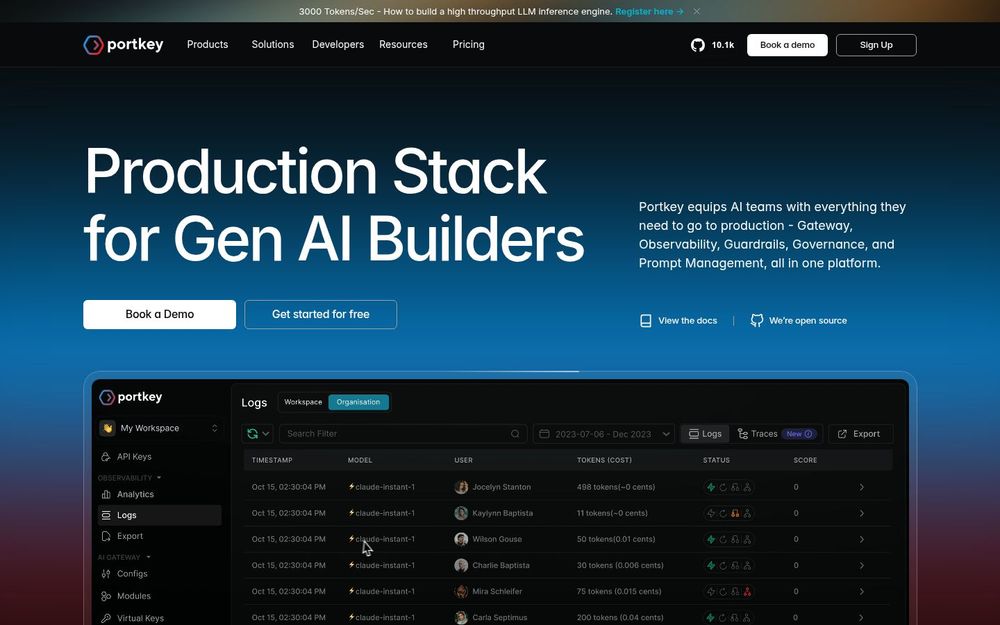Click into the Search Filter field
The width and height of the screenshot is (1000, 625).
pyautogui.click(x=403, y=434)
